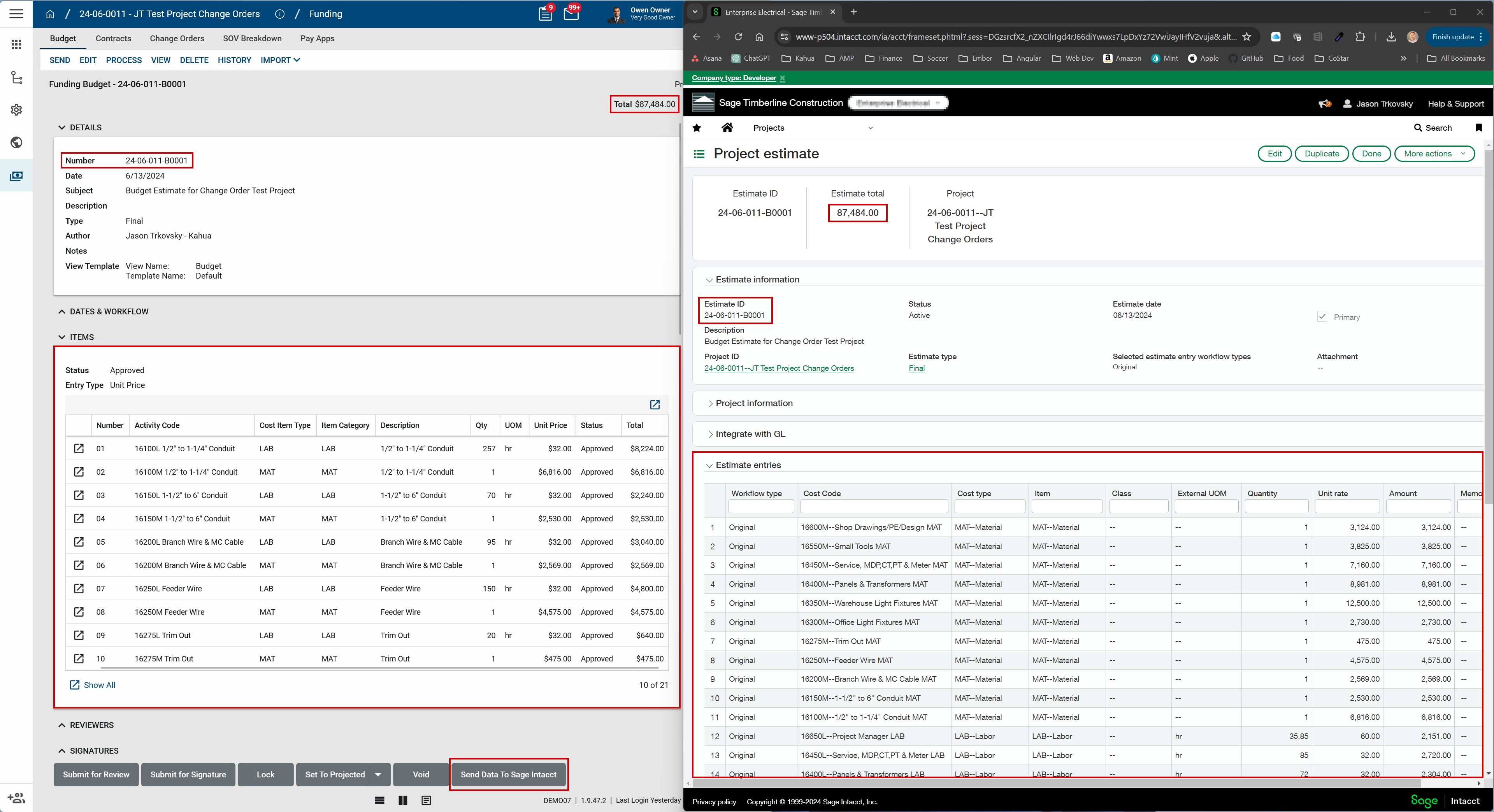Click the hamburger menu icon

coord(16,13)
